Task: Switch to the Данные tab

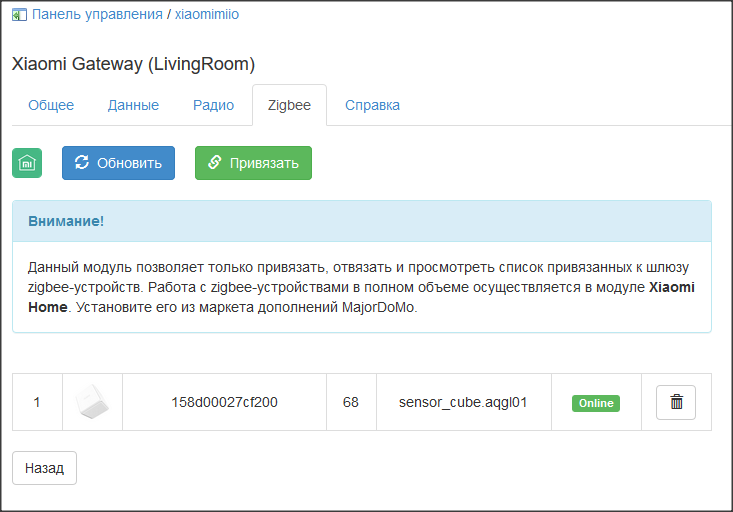Action: [133, 105]
